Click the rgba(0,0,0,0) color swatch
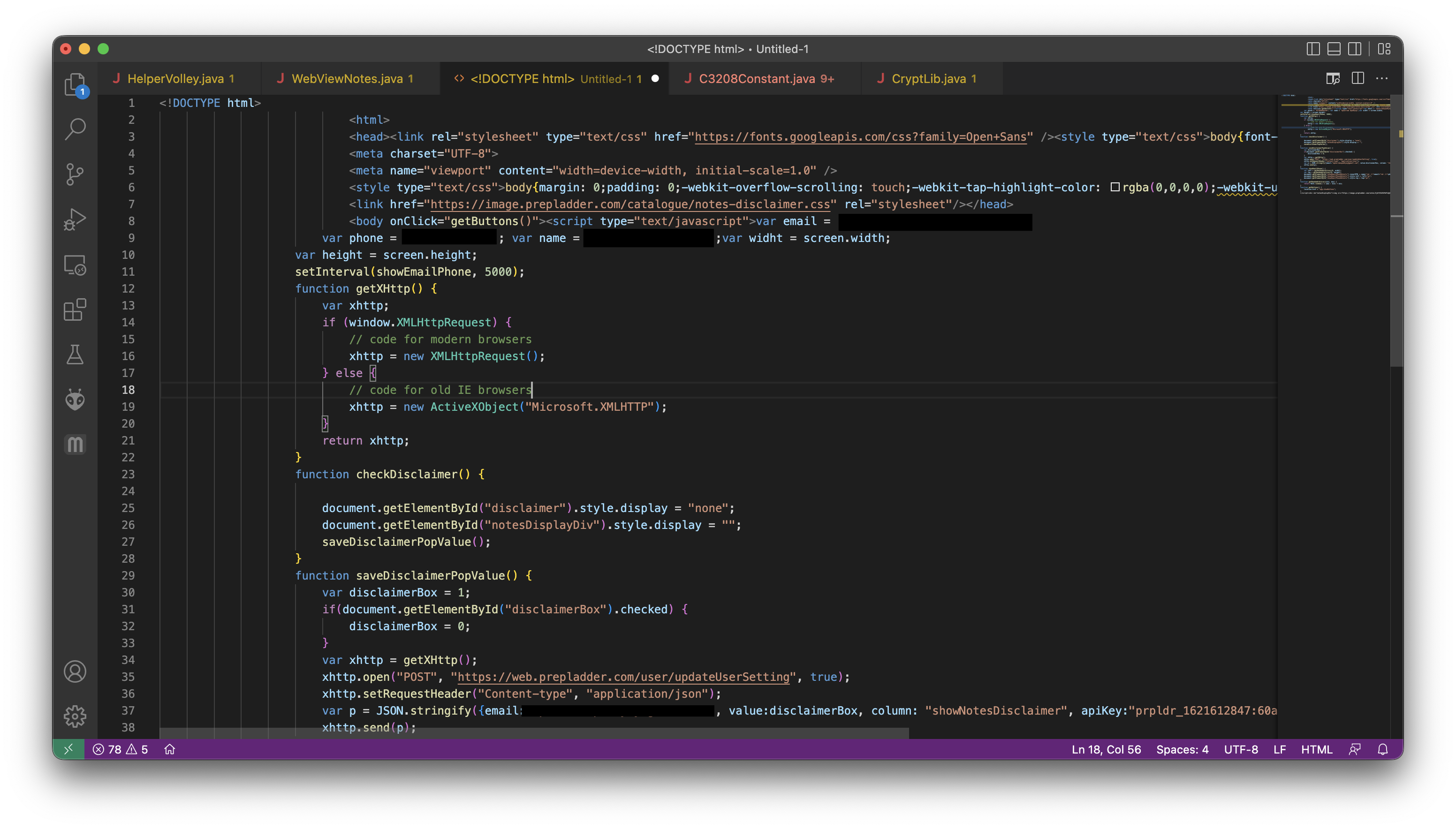1456x829 pixels. 1115,188
